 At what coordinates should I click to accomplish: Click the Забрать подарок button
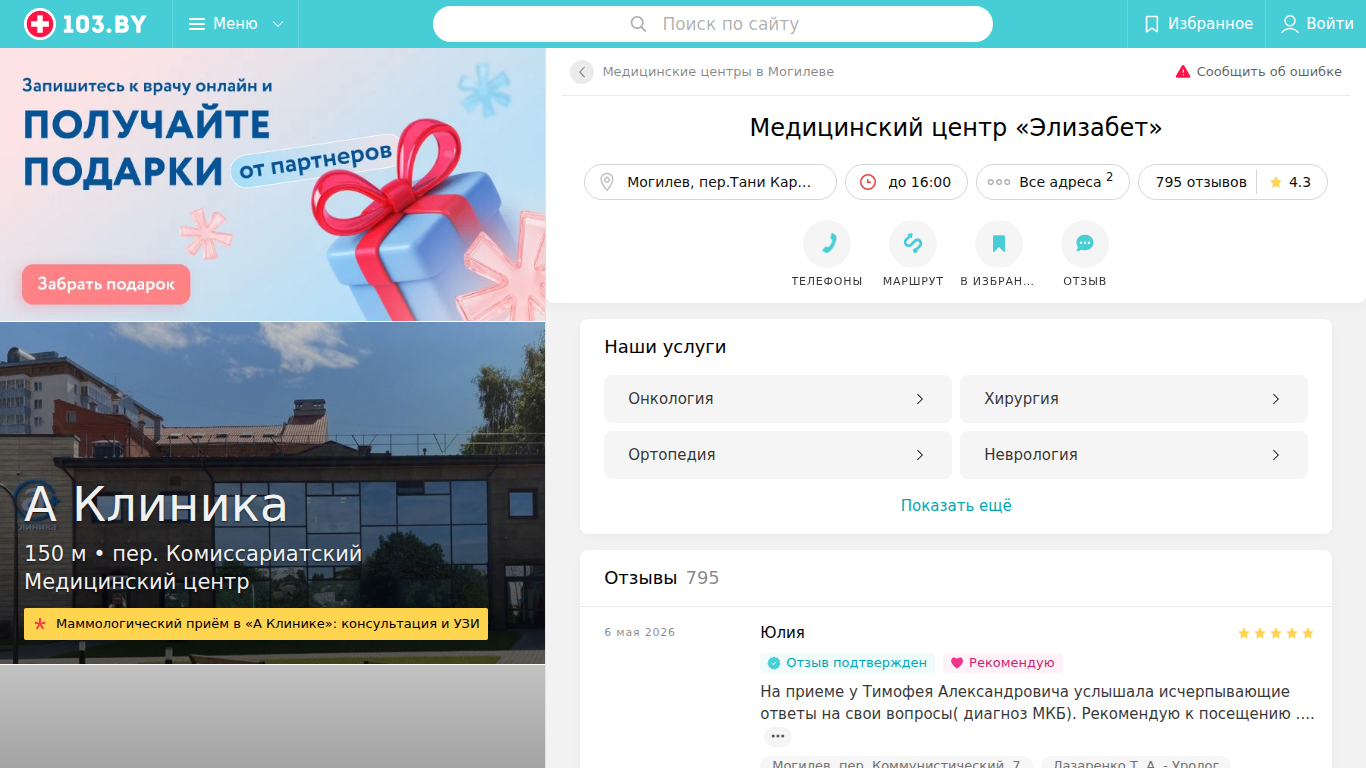[x=106, y=284]
